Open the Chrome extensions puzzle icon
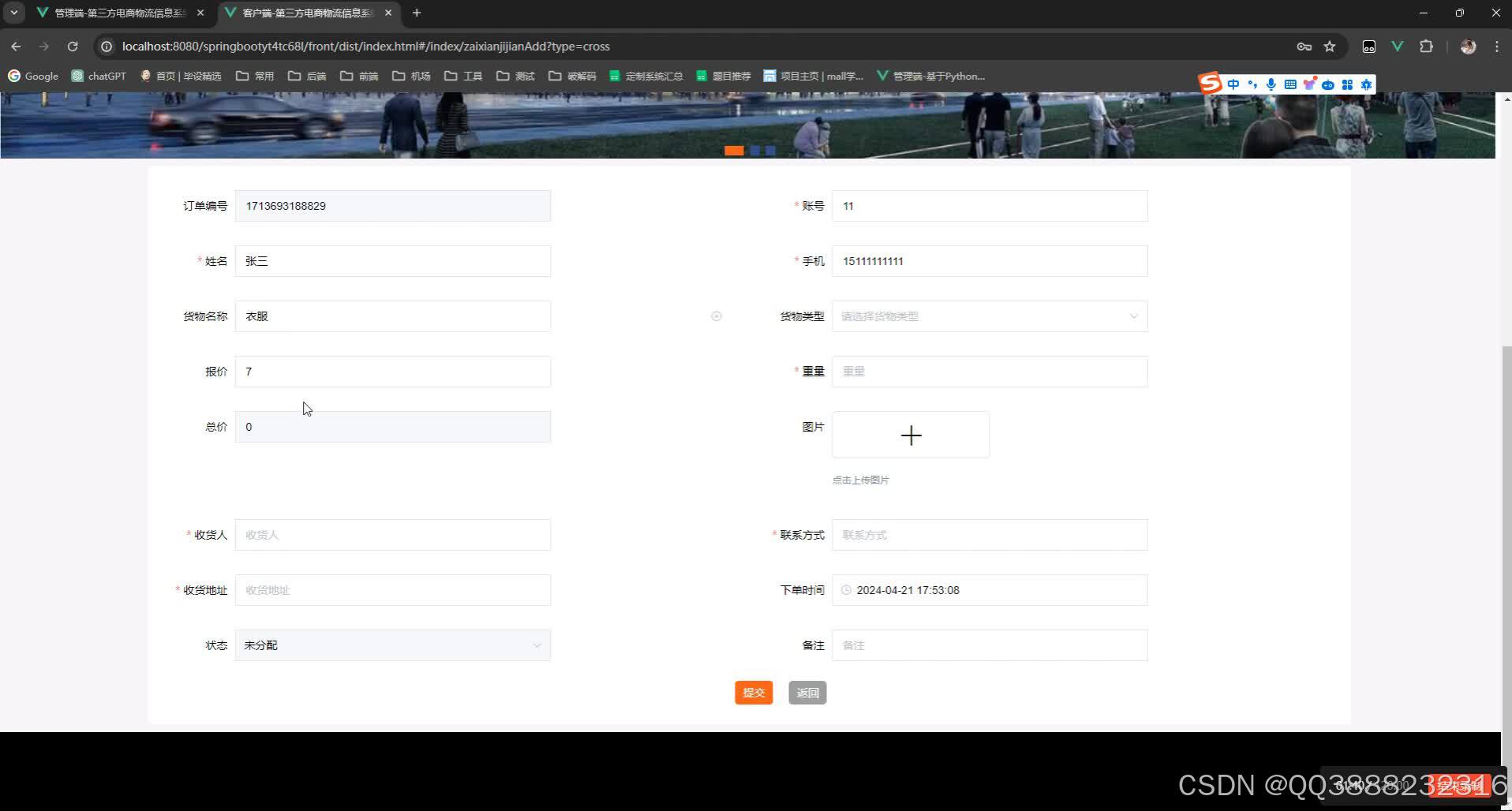This screenshot has height=811, width=1512. (x=1427, y=46)
